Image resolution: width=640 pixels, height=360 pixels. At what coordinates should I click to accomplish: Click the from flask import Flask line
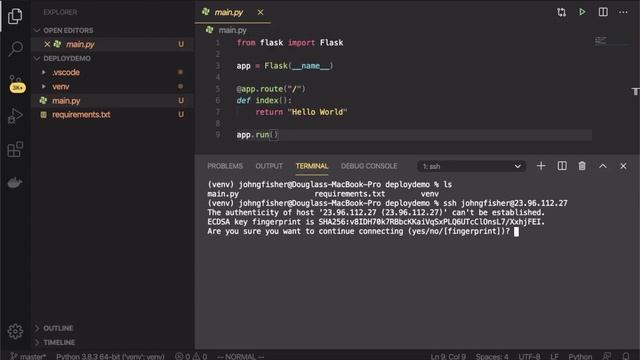[290, 43]
